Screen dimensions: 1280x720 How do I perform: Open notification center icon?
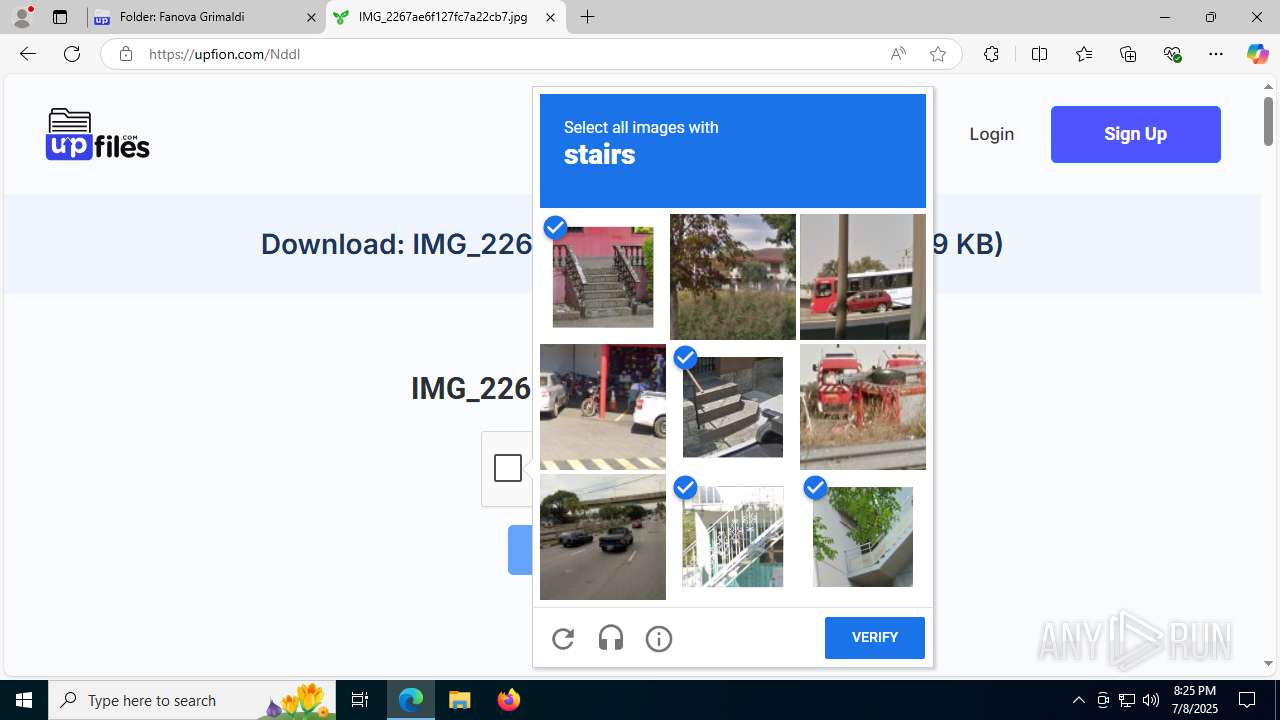(x=1248, y=700)
